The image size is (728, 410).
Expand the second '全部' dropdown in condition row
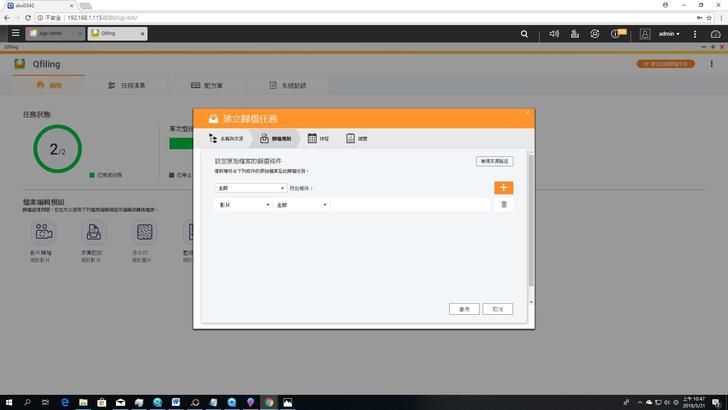pyautogui.click(x=301, y=204)
